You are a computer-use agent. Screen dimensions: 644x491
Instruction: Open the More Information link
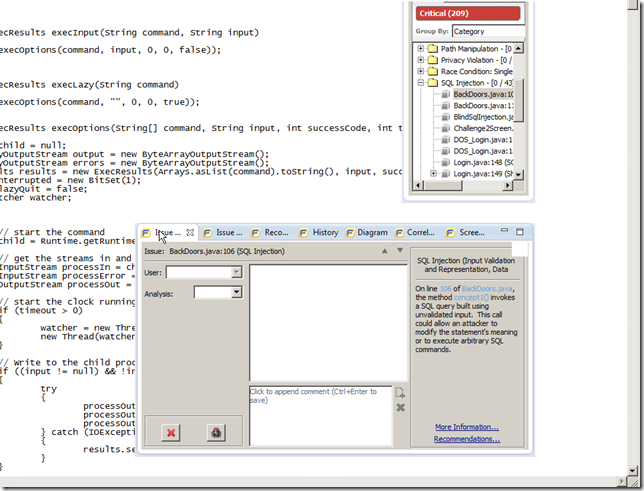467,427
